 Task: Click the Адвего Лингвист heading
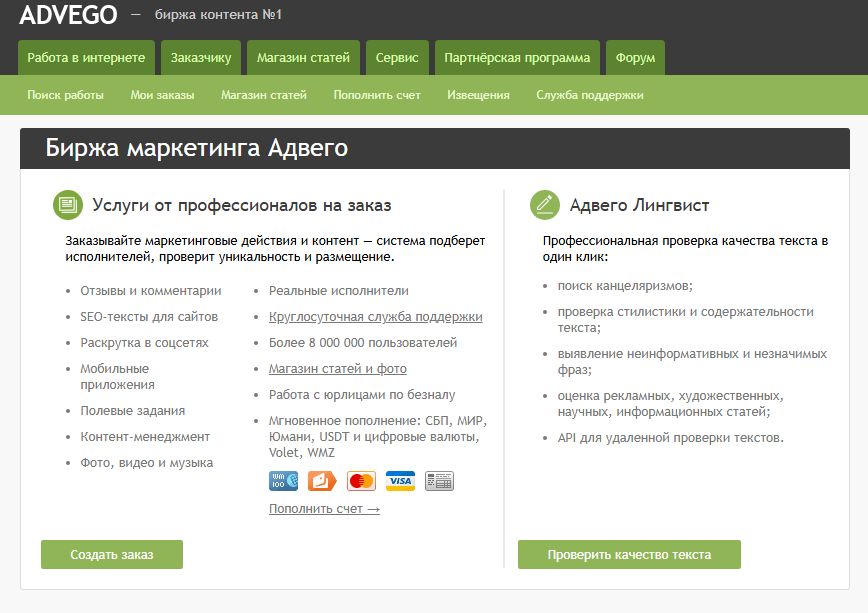click(639, 205)
